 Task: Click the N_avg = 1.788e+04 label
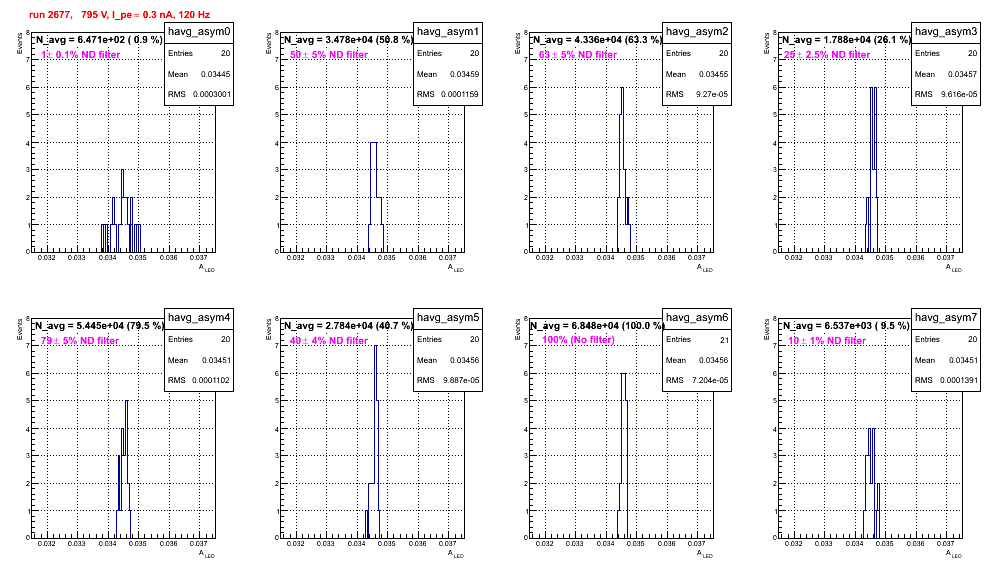coord(845,39)
